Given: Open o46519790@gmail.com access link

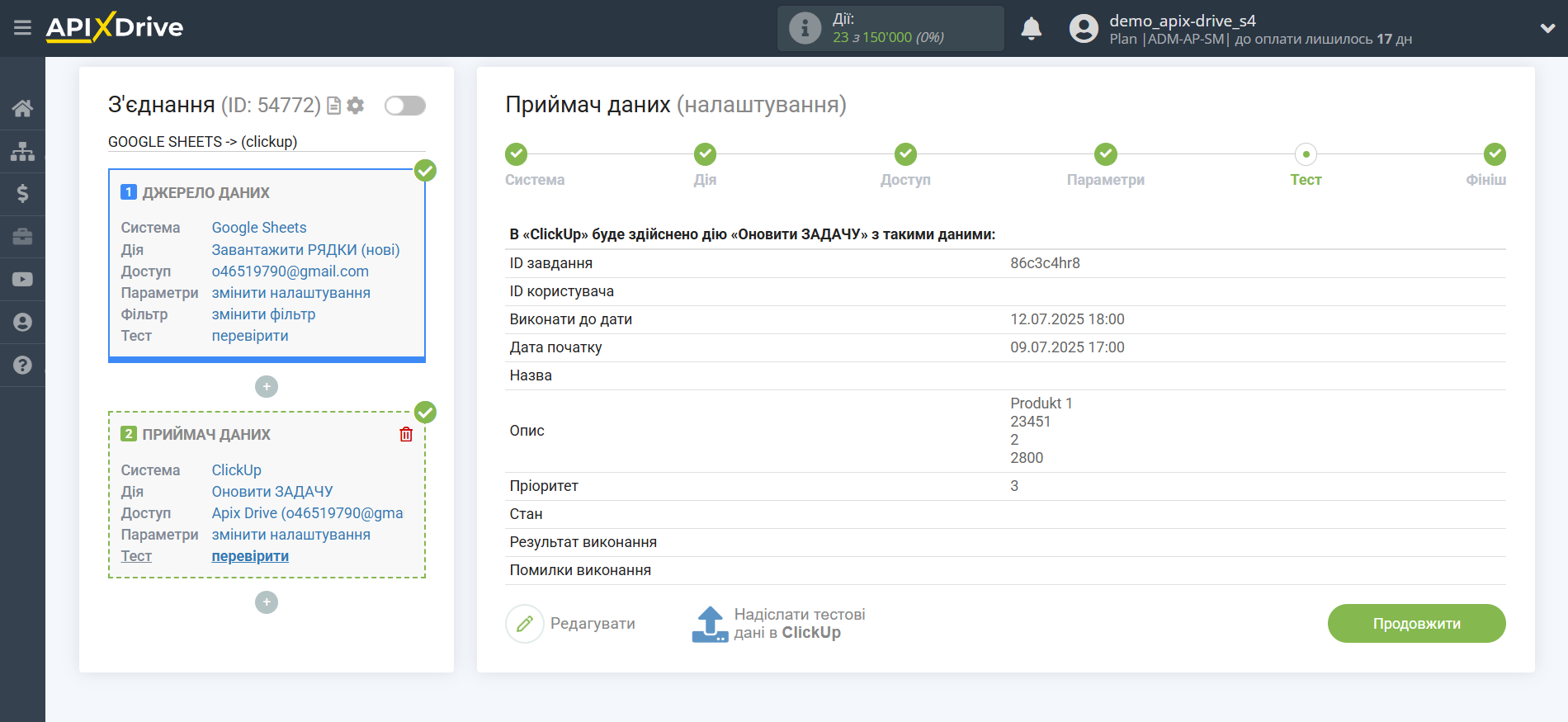Looking at the screenshot, I should coord(290,271).
